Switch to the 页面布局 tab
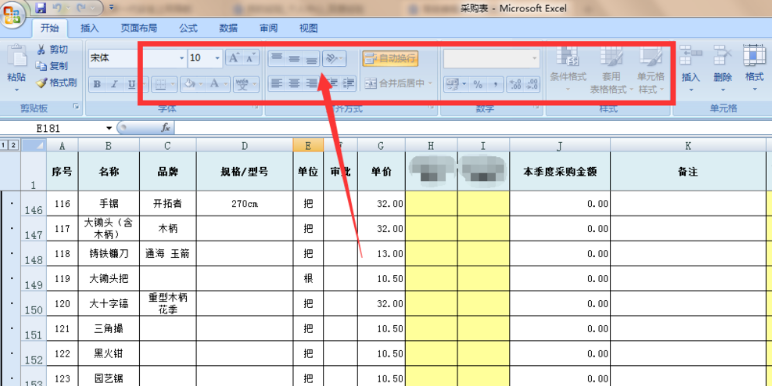This screenshot has width=772, height=386. point(139,29)
